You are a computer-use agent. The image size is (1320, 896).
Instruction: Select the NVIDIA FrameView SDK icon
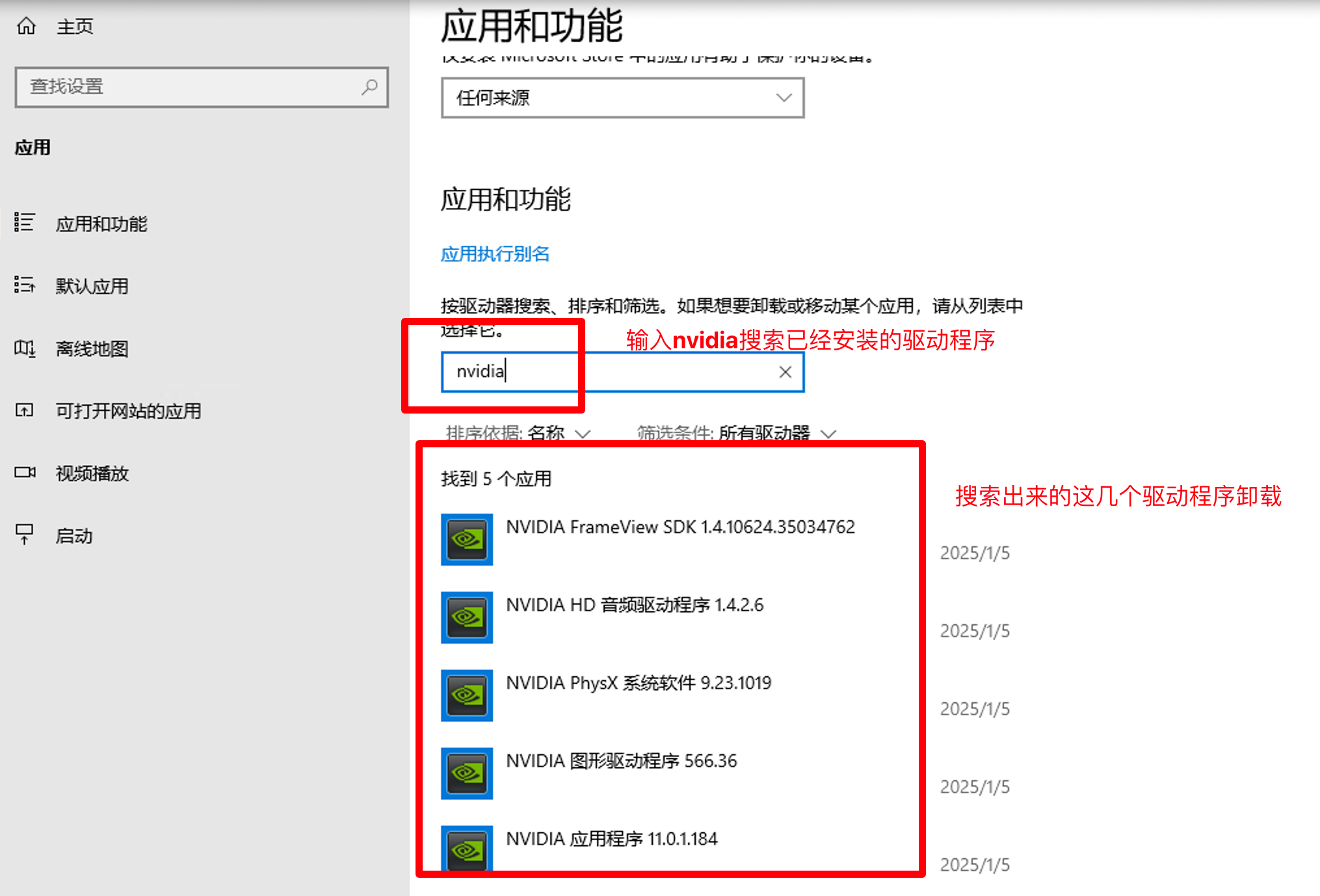click(x=467, y=540)
